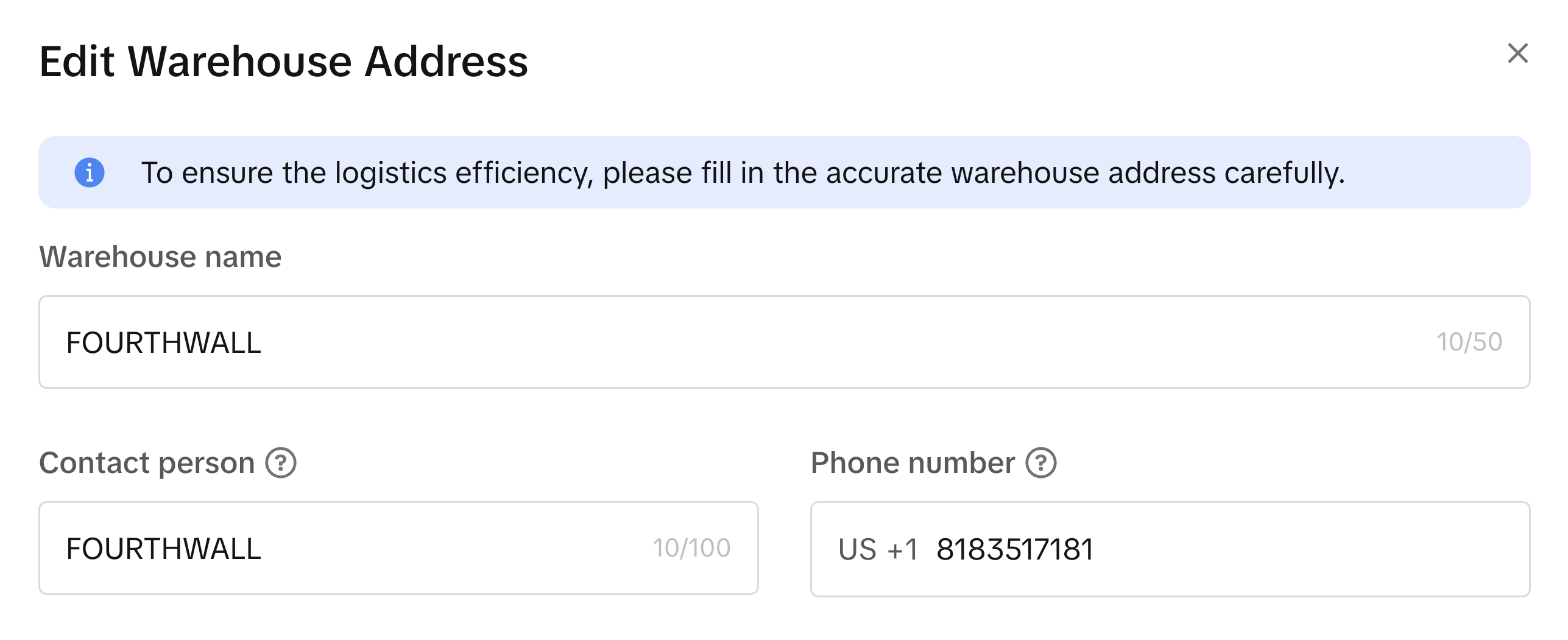Click the phone digits 8183517181
Screen dimensions: 1568x640
(x=1015, y=549)
